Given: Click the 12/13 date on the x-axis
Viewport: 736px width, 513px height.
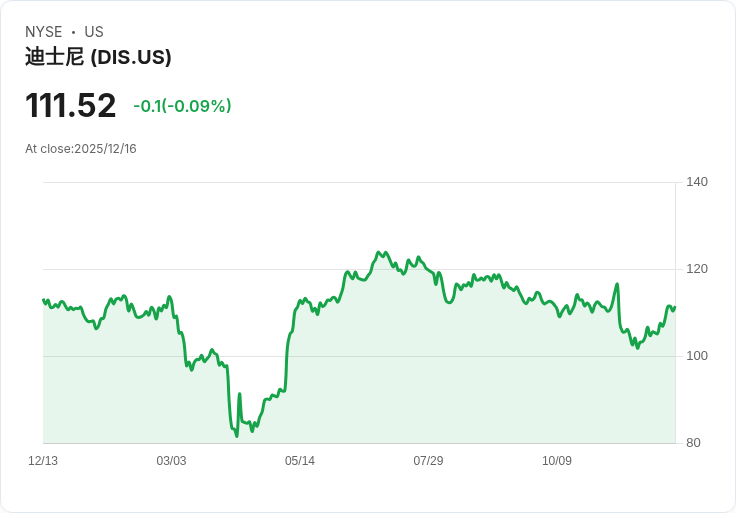Looking at the screenshot, I should (x=43, y=461).
